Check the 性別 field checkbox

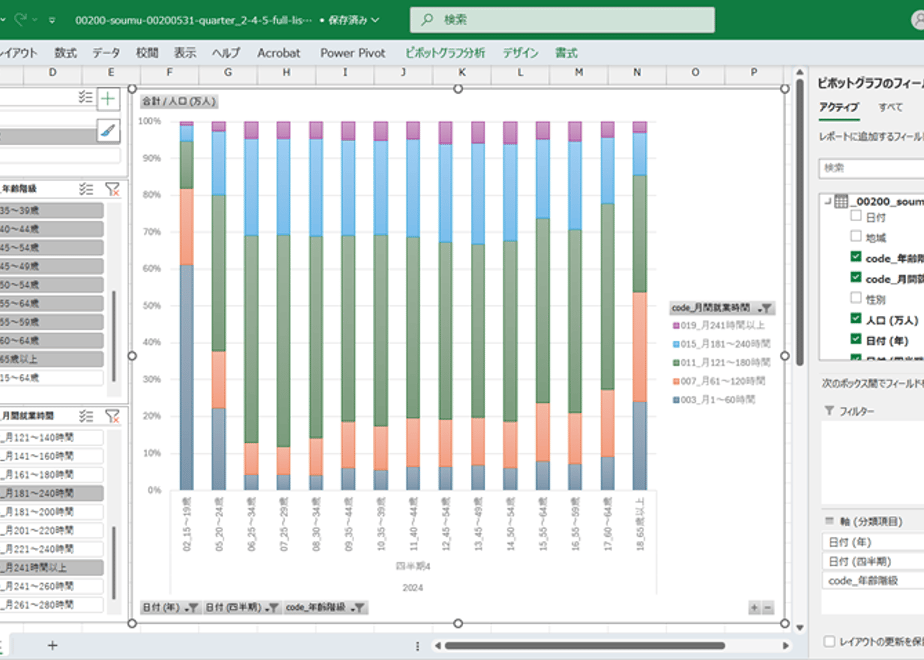[x=856, y=298]
